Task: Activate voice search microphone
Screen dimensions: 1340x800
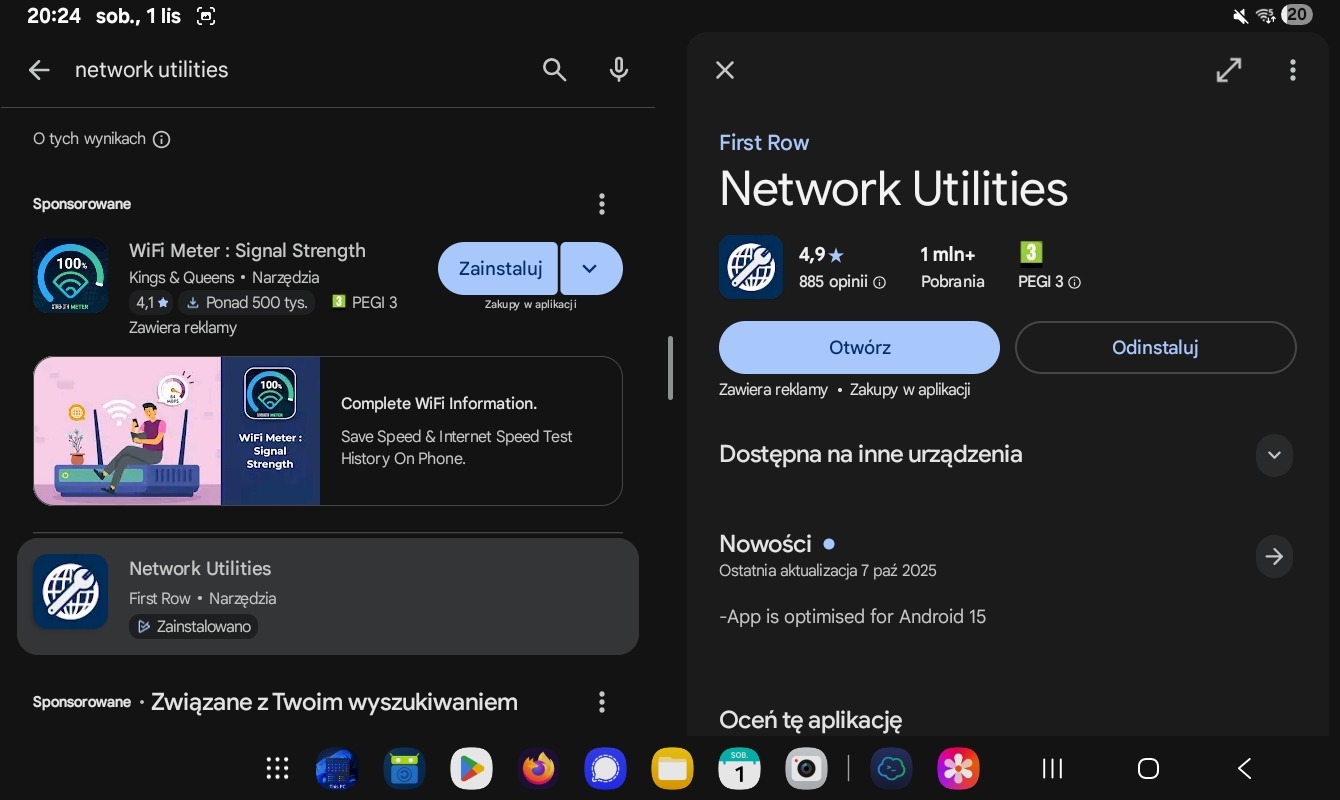Action: point(619,70)
